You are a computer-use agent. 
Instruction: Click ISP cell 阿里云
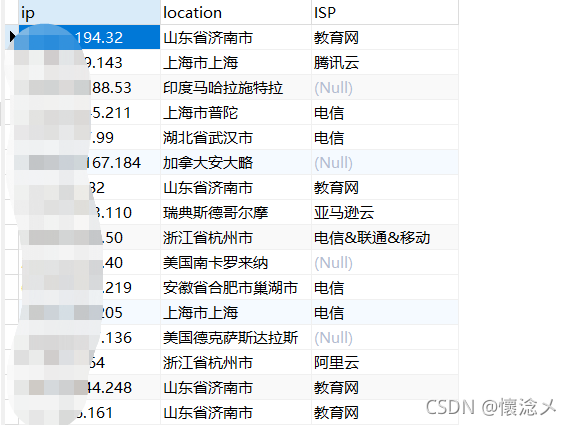coord(336,363)
